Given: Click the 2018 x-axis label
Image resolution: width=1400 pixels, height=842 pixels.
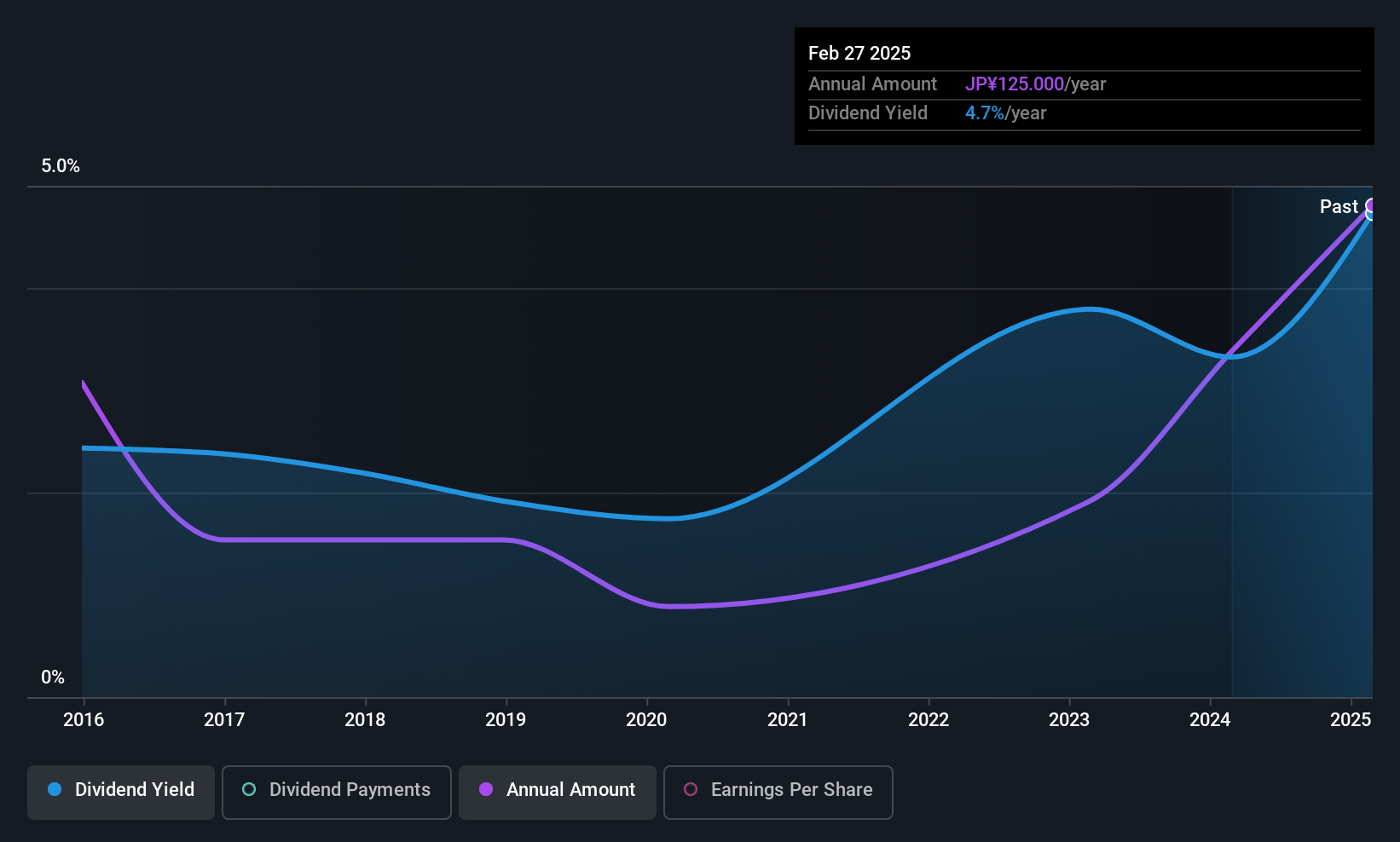Looking at the screenshot, I should click(x=365, y=719).
